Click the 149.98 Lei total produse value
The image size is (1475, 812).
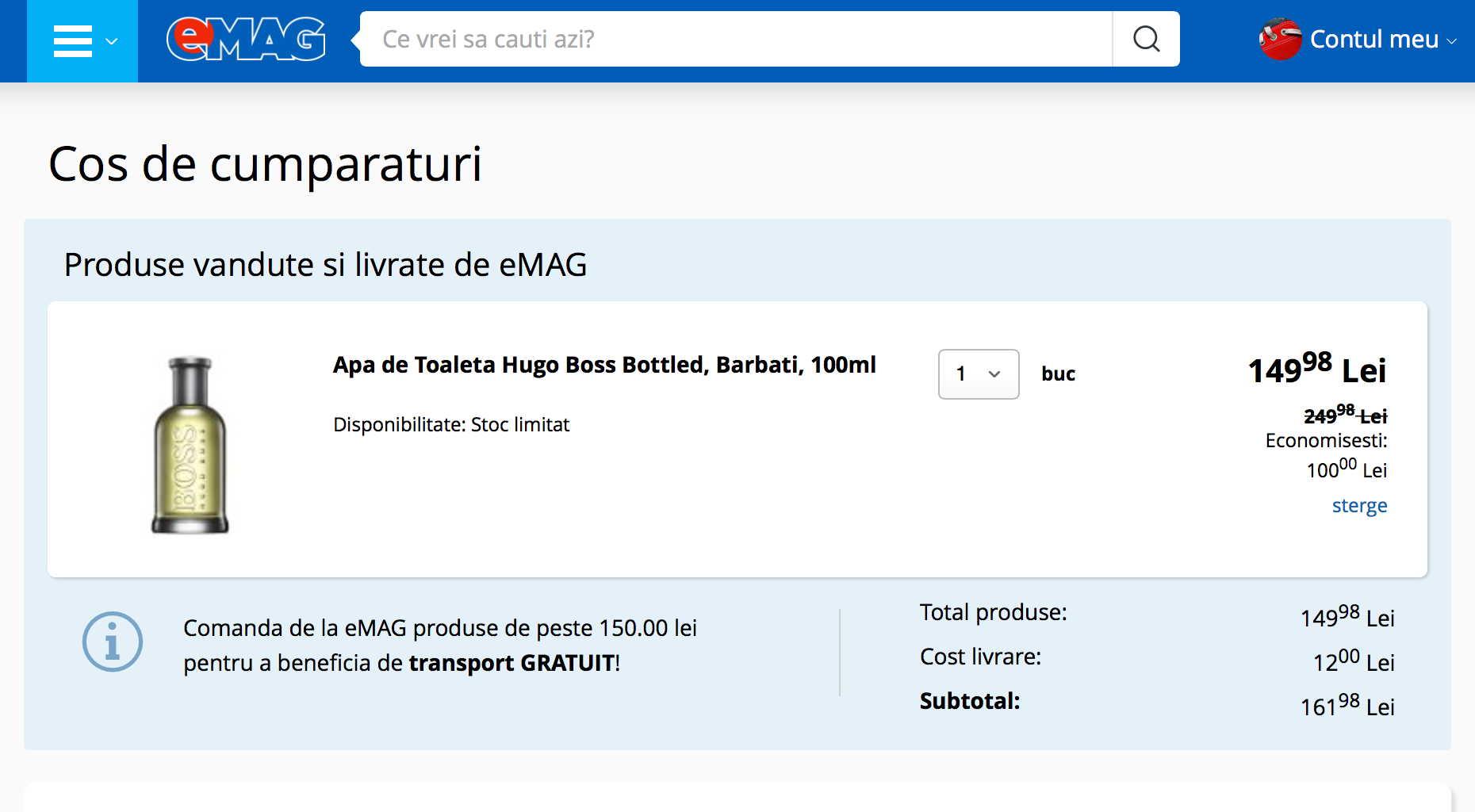[1347, 616]
